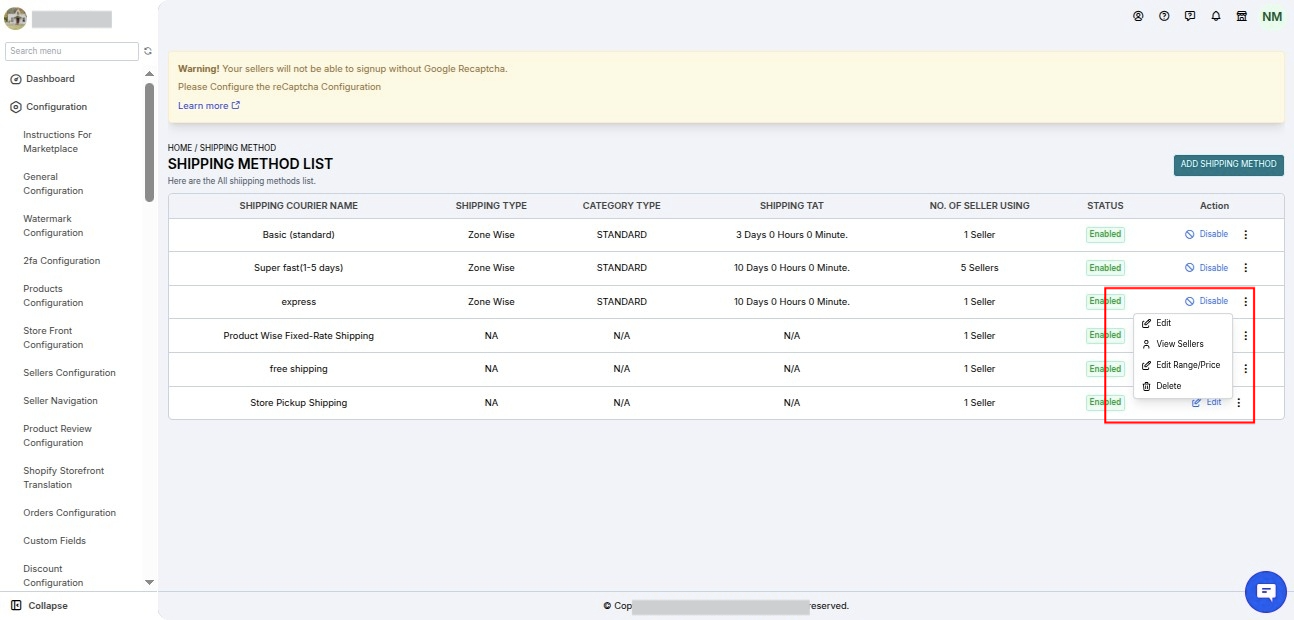
Task: Click NO. OF SELLER USING column header
Action: (x=979, y=206)
